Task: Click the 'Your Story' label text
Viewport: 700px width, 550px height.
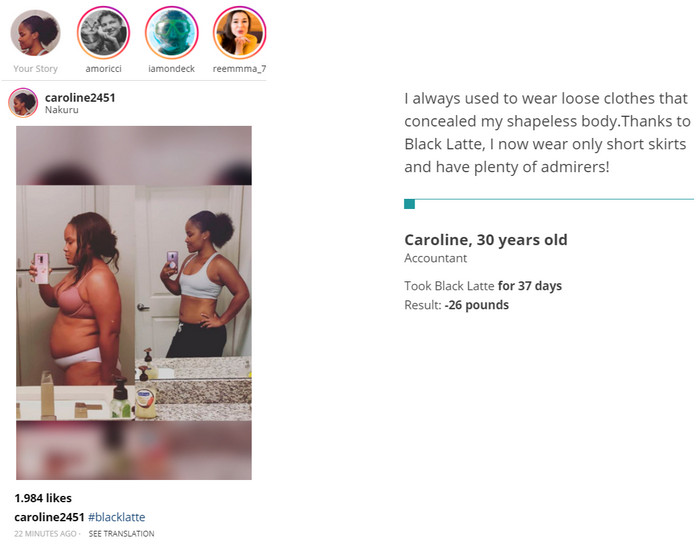Action: point(35,69)
